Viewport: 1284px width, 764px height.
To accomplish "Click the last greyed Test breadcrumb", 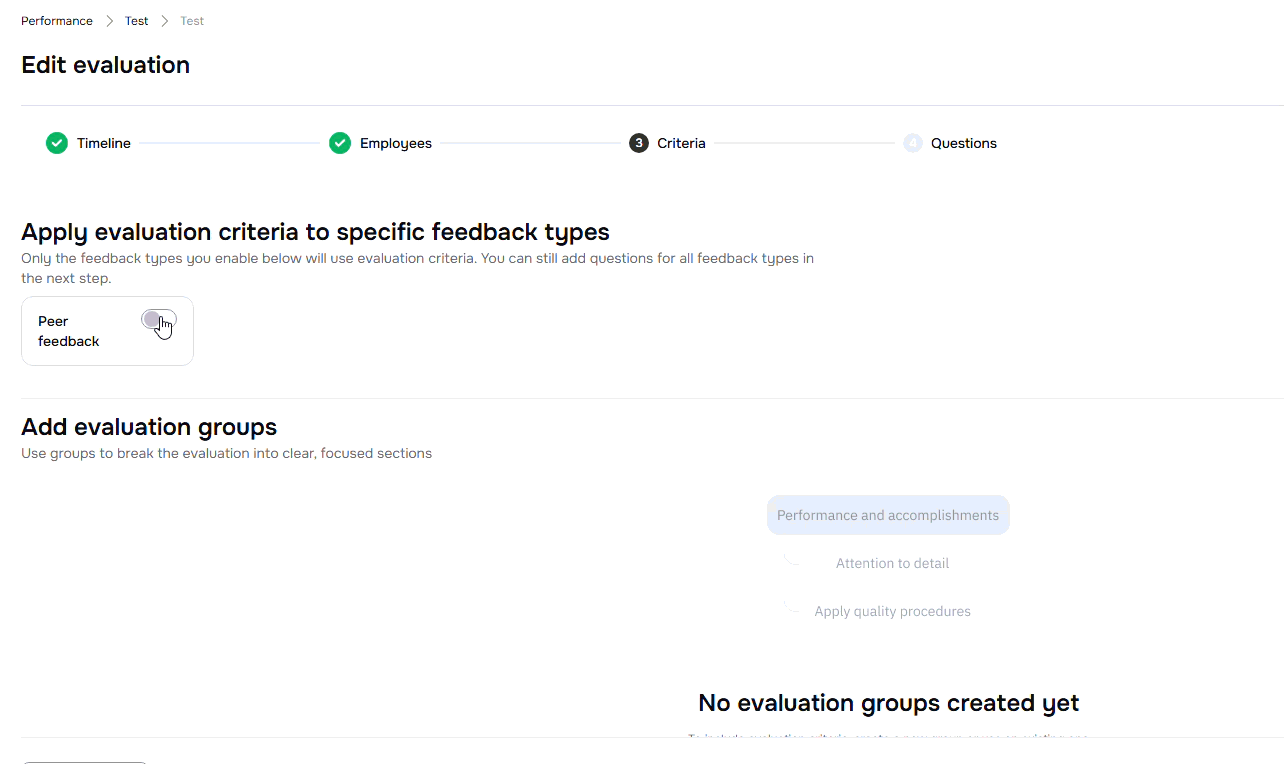I will 192,21.
